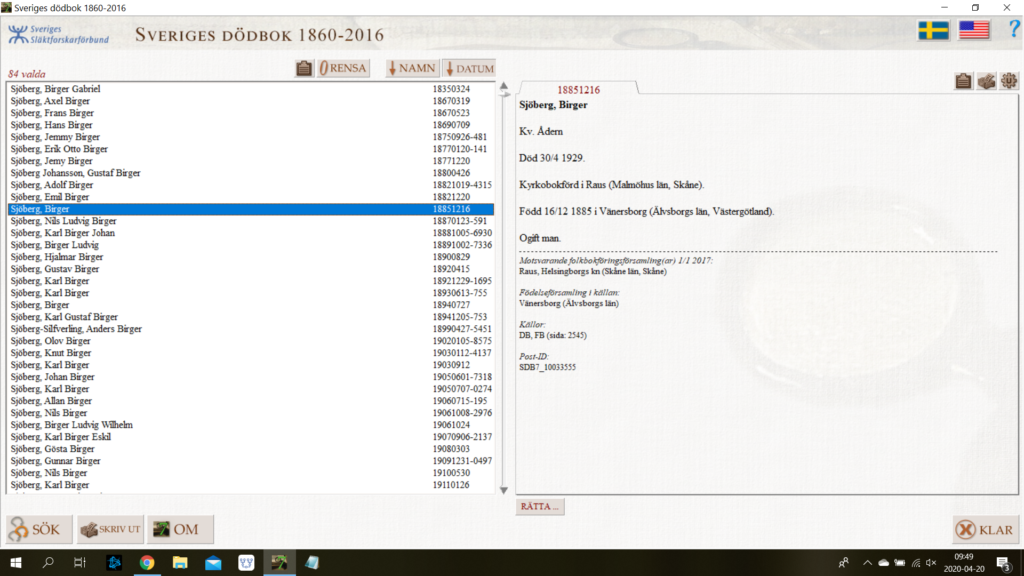This screenshot has height=576, width=1024.
Task: Finish with the KLAR button
Action: (x=985, y=530)
